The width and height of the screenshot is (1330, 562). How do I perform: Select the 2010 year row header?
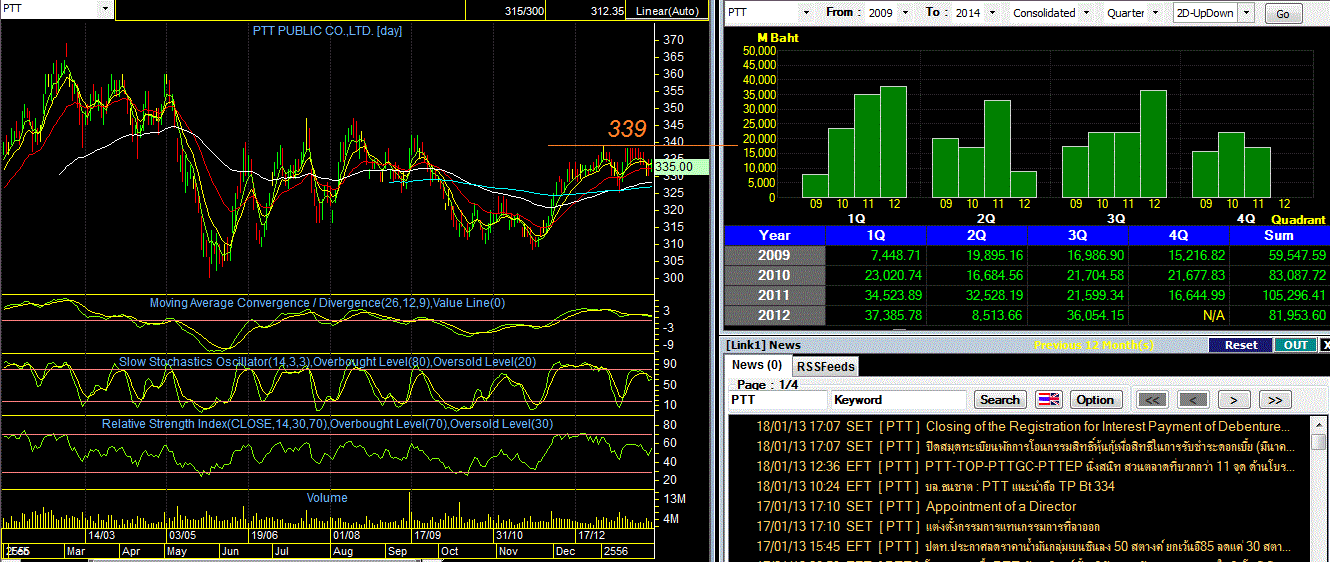[774, 275]
